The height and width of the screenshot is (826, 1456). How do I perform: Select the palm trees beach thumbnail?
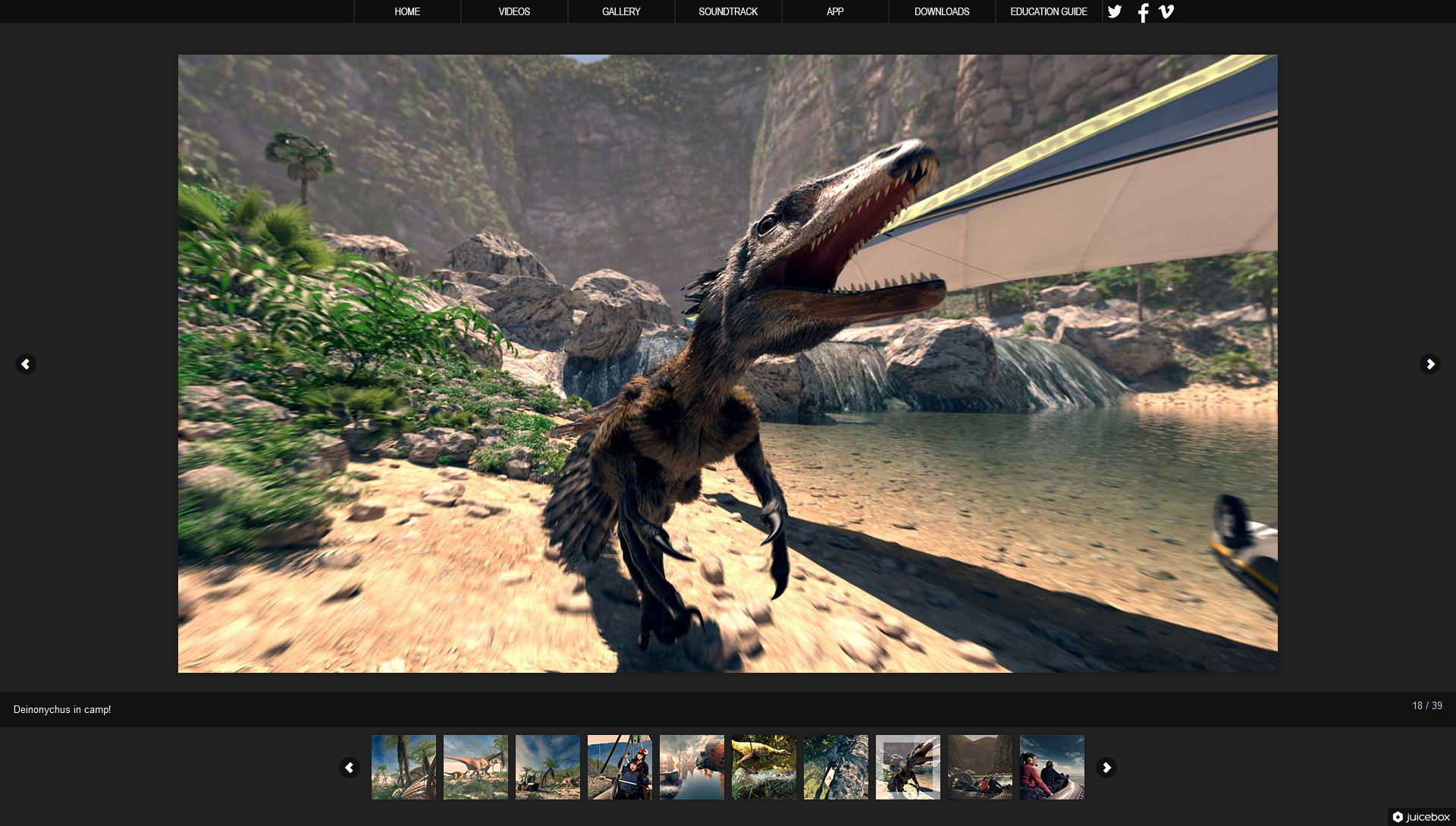pyautogui.click(x=403, y=767)
